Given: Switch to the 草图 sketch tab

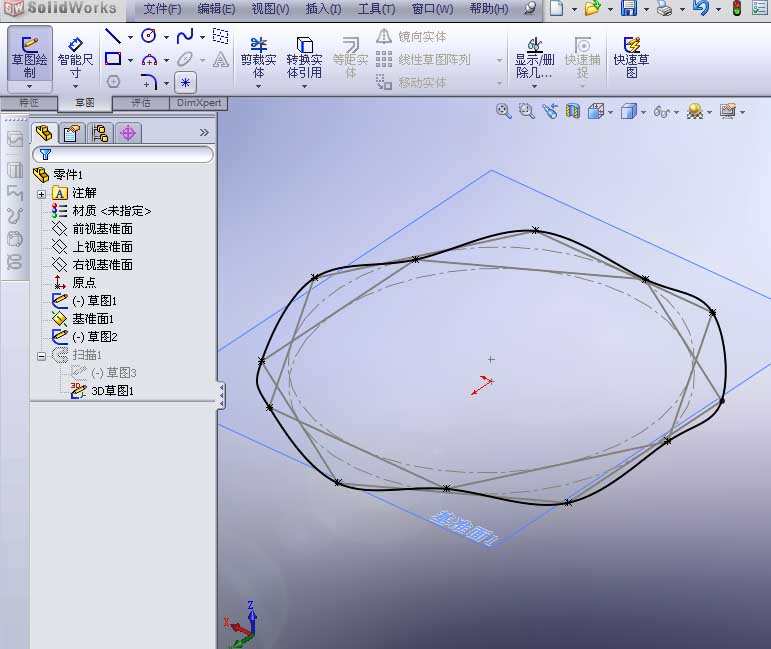Looking at the screenshot, I should pos(85,103).
